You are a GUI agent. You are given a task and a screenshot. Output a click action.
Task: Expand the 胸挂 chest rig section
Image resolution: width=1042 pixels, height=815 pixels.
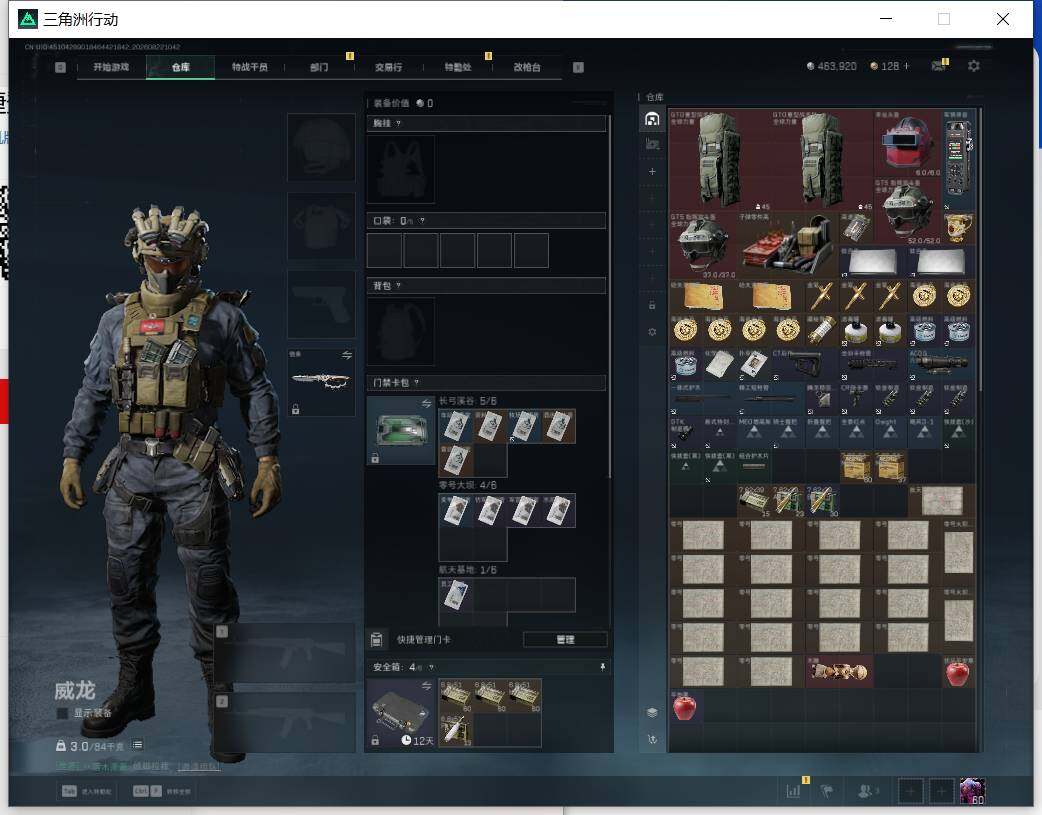(x=486, y=123)
